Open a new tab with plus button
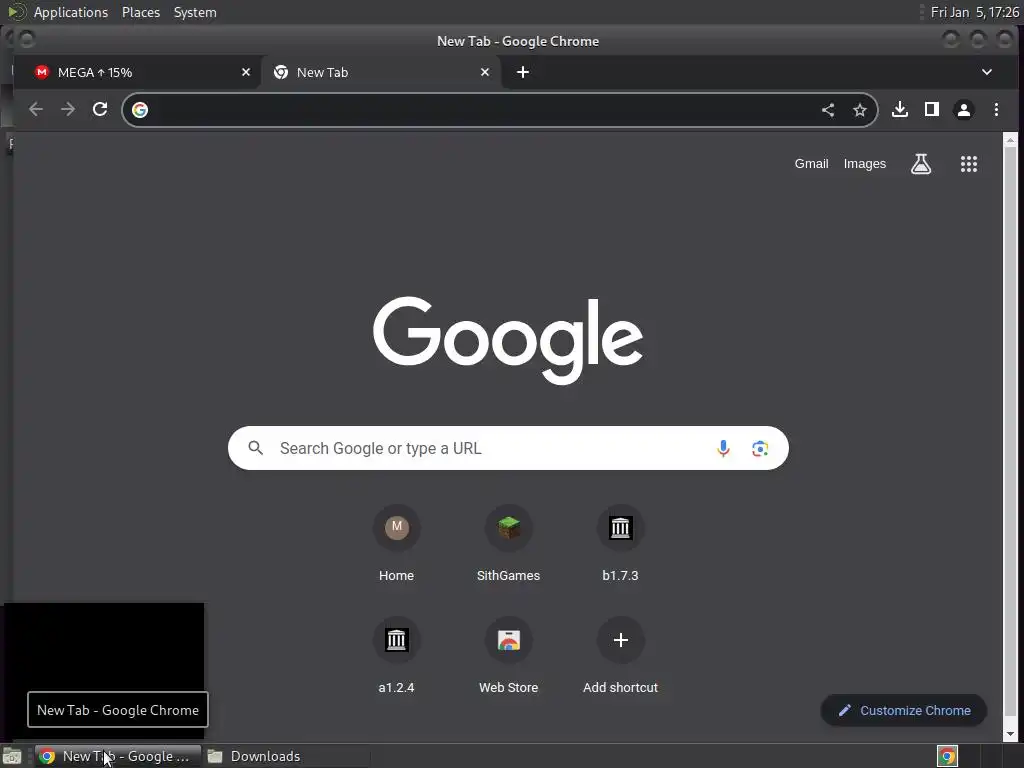This screenshot has height=768, width=1024. [523, 72]
